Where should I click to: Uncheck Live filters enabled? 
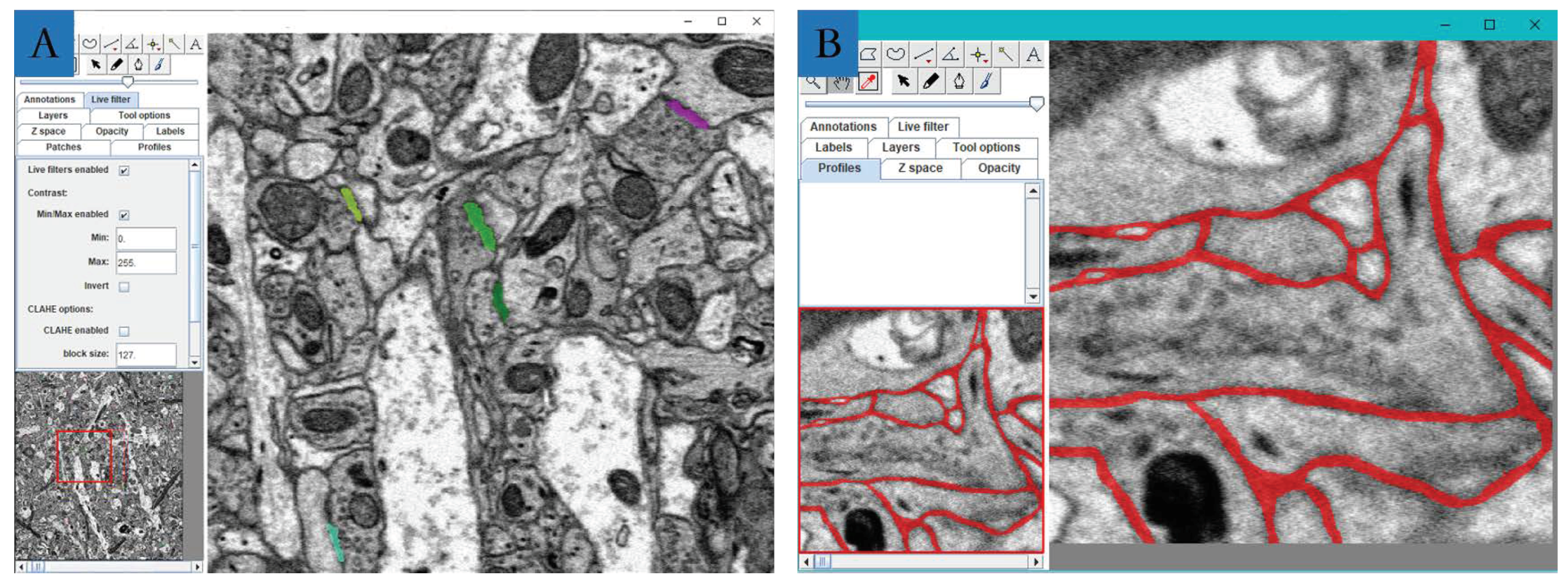click(124, 171)
